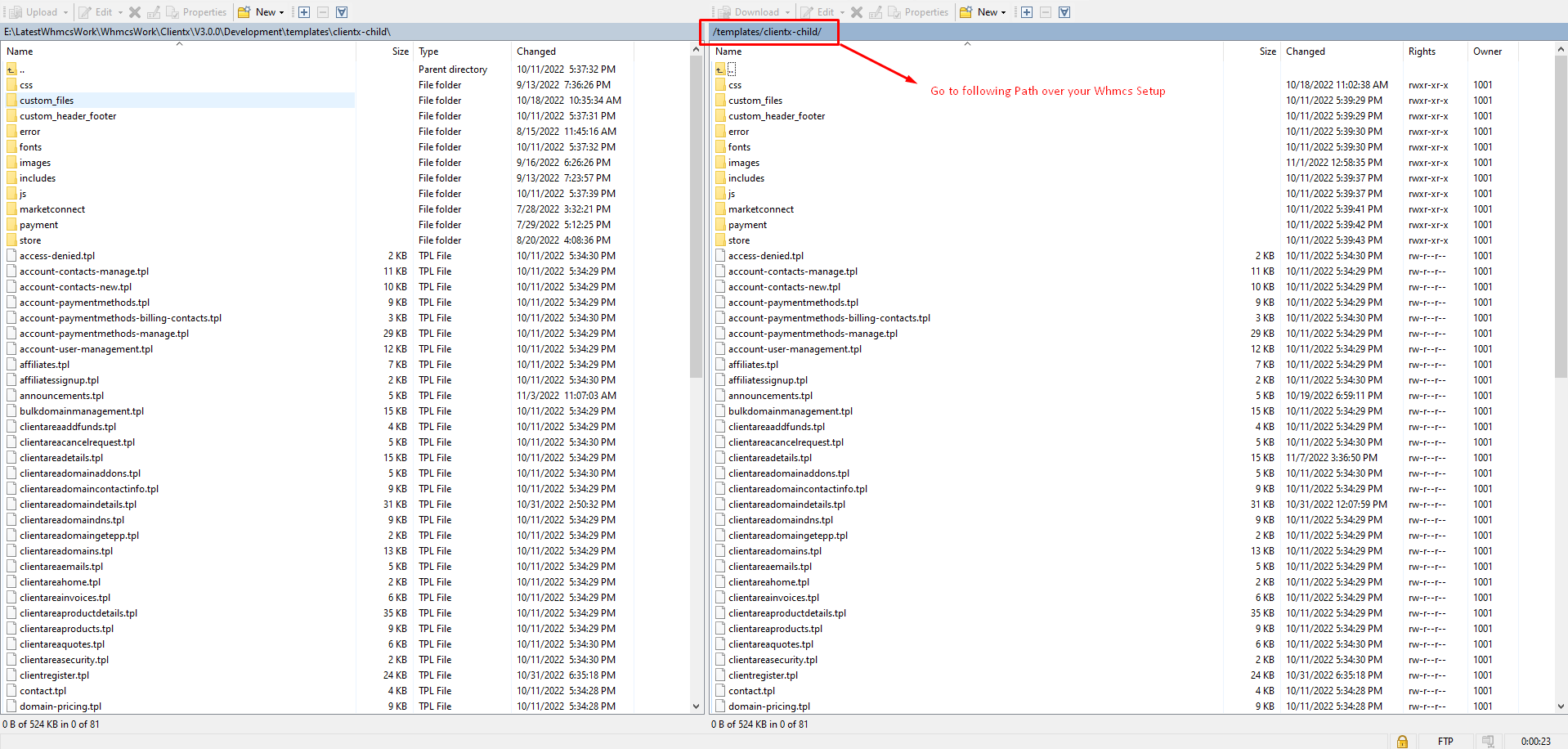Click the remote panel Properties button
The image size is (1568, 749).
coord(918,12)
